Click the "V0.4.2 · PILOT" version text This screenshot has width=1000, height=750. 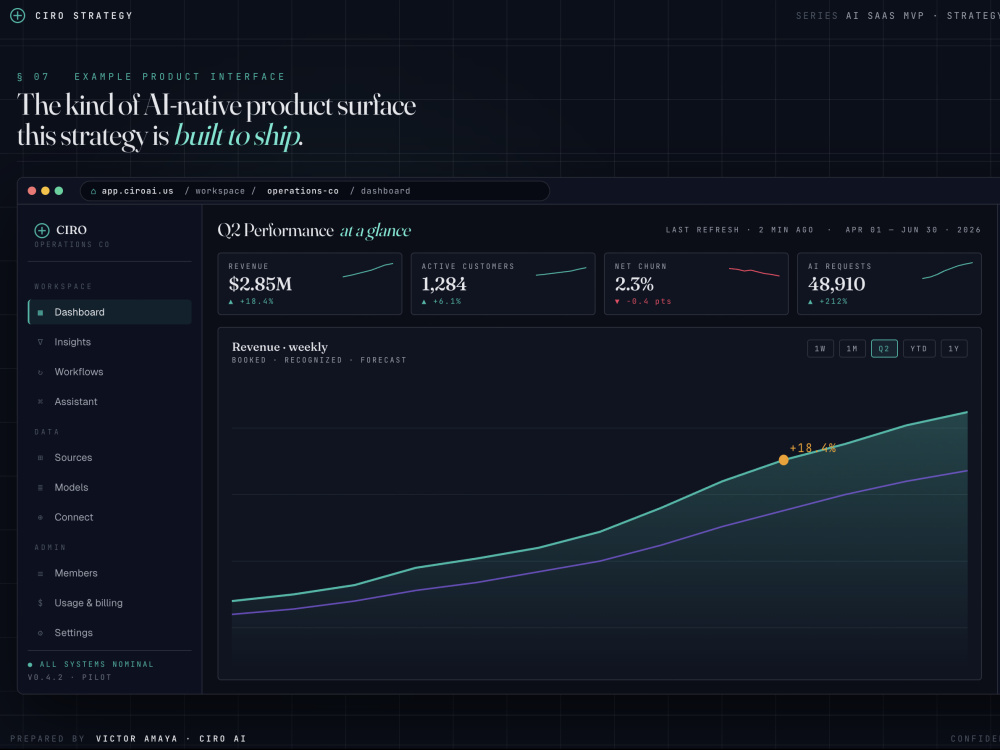tap(70, 678)
